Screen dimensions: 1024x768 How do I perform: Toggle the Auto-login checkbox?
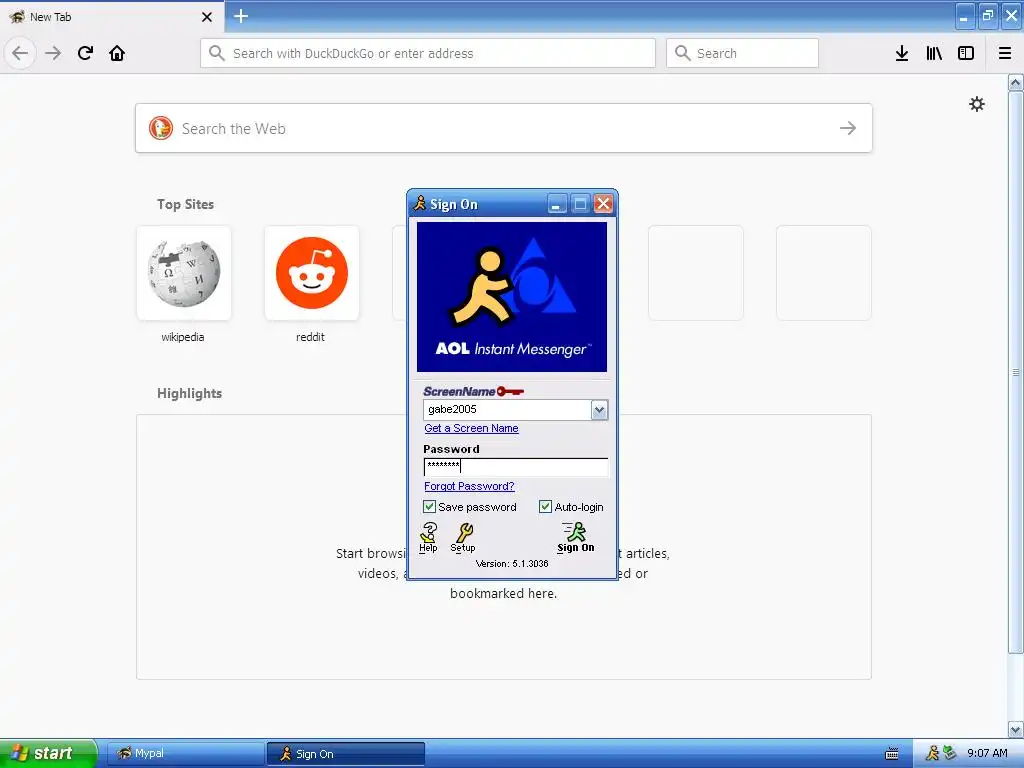[545, 507]
